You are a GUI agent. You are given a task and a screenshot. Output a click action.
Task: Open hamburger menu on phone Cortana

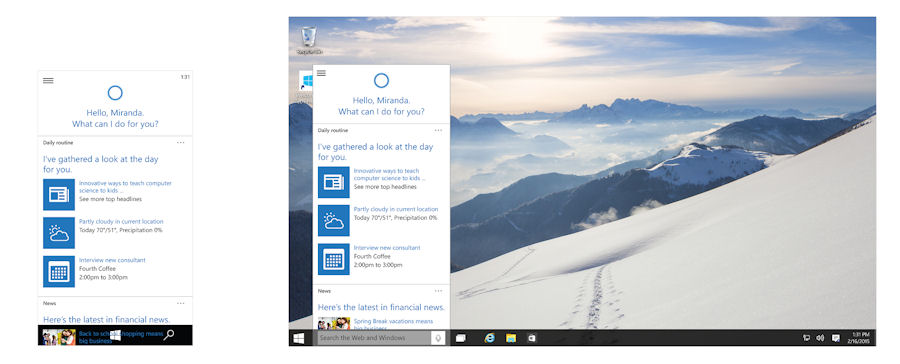point(48,80)
